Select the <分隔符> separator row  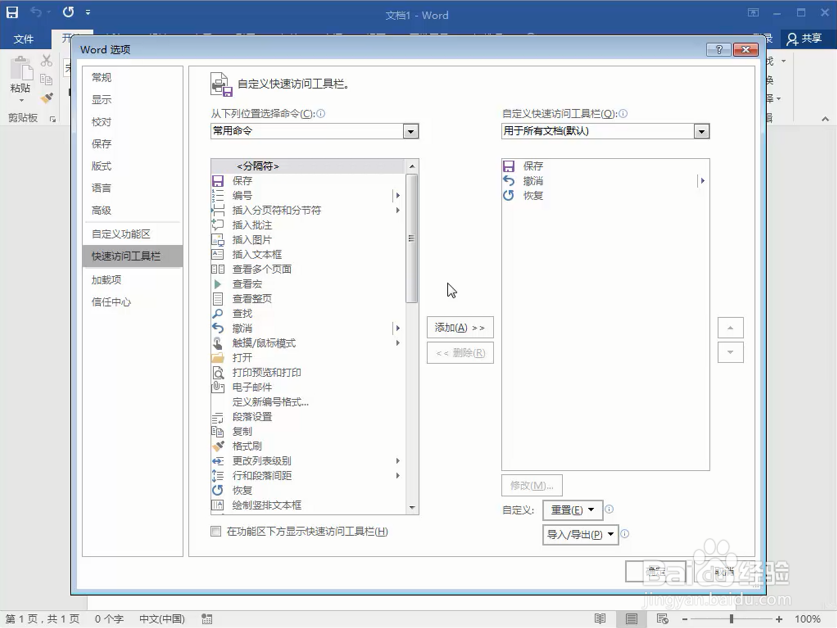point(309,166)
